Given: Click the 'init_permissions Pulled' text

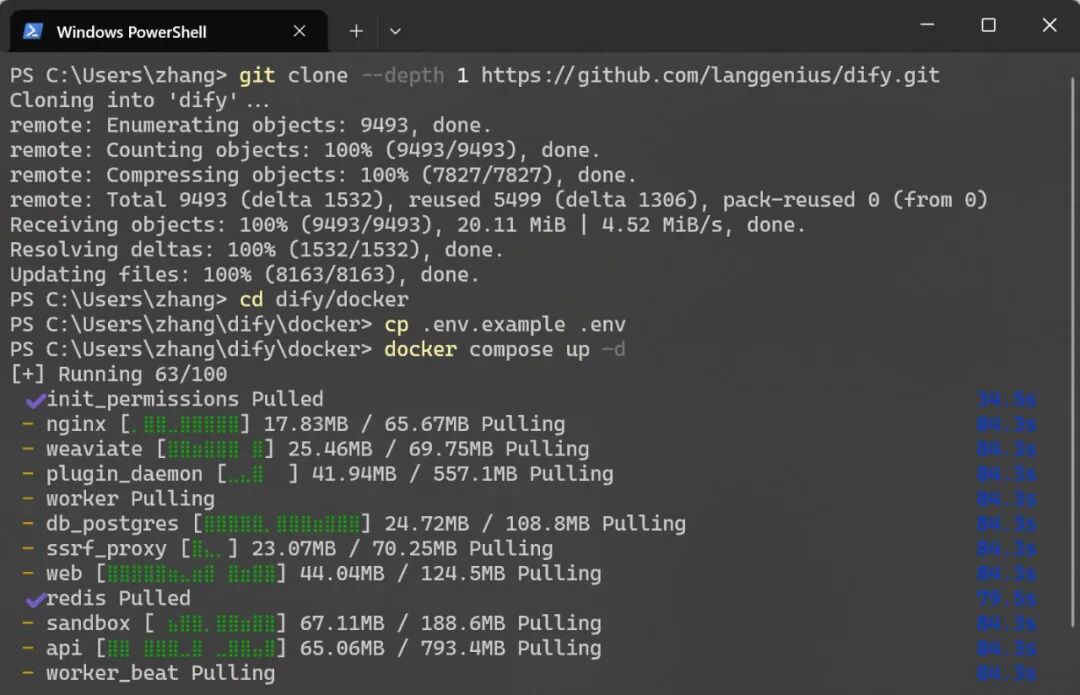Looking at the screenshot, I should [185, 400].
